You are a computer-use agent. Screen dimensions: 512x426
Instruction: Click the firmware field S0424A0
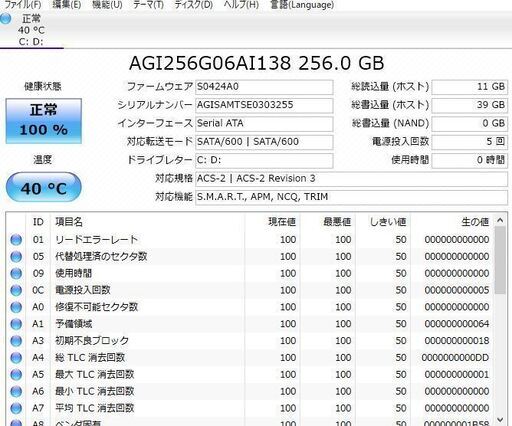264,87
